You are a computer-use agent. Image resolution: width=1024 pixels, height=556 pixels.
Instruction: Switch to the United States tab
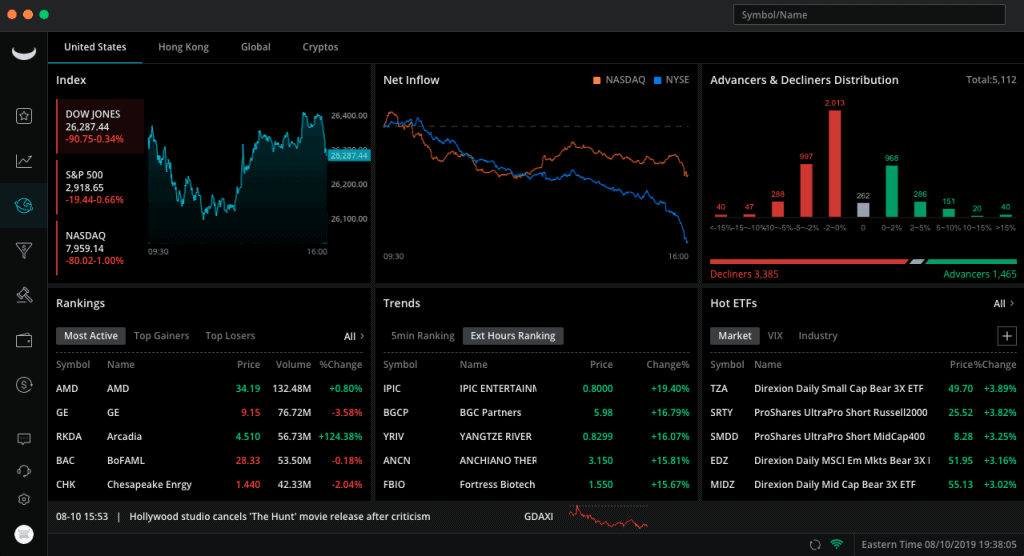95,47
